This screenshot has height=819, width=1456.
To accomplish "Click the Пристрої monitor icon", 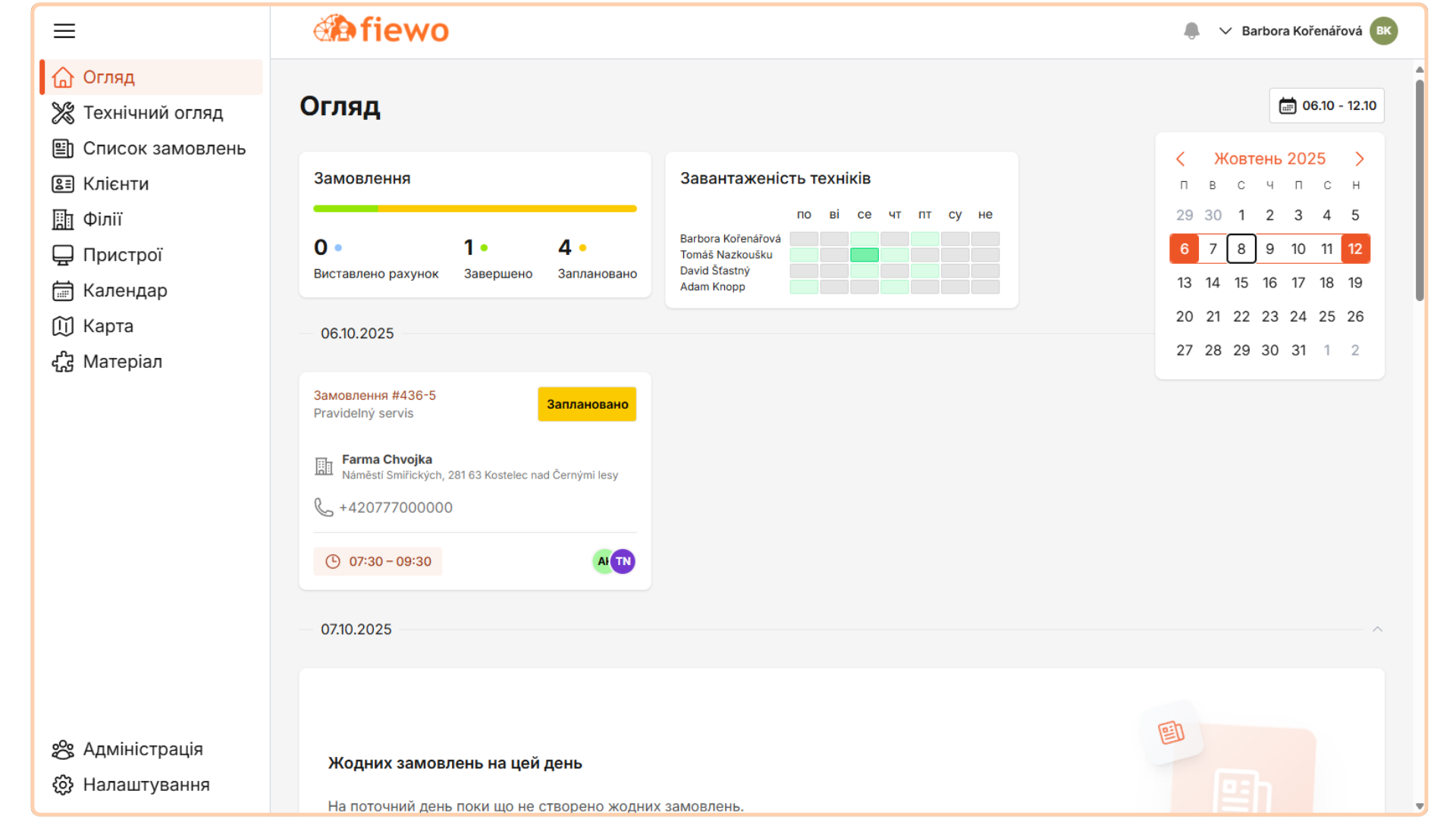I will (63, 255).
